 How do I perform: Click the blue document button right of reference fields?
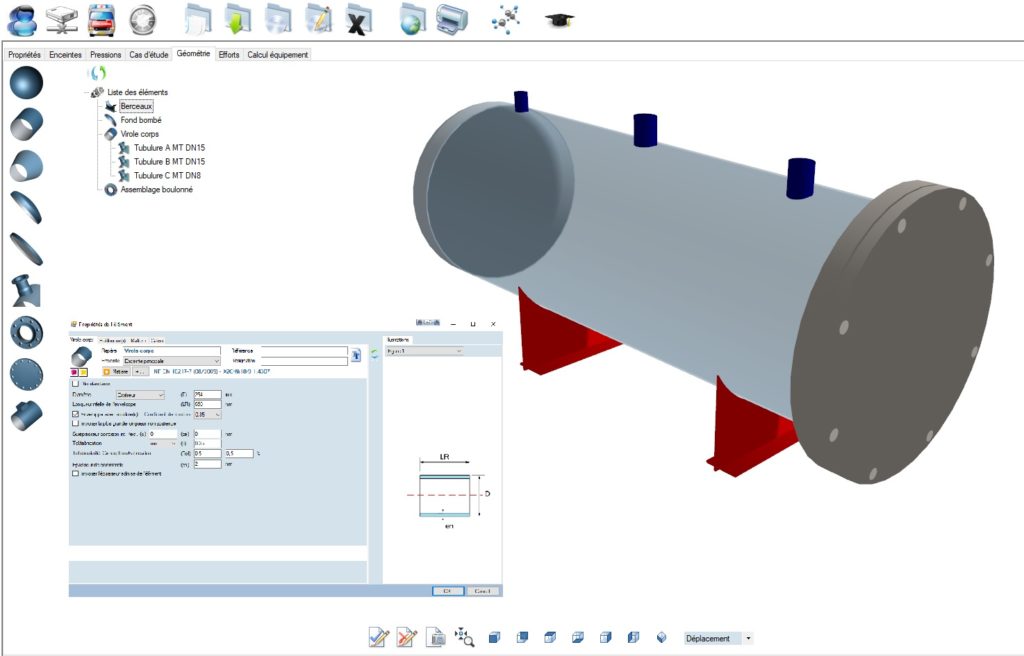pyautogui.click(x=356, y=355)
